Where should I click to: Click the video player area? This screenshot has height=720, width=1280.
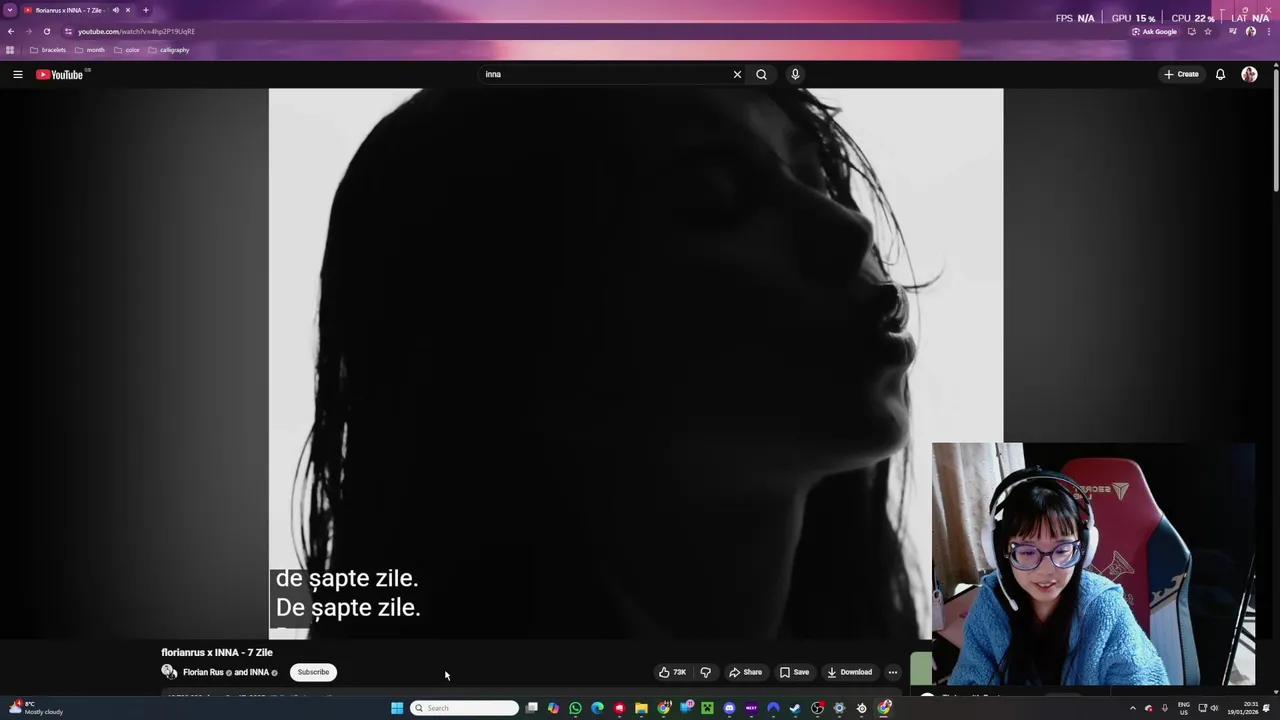coord(635,364)
